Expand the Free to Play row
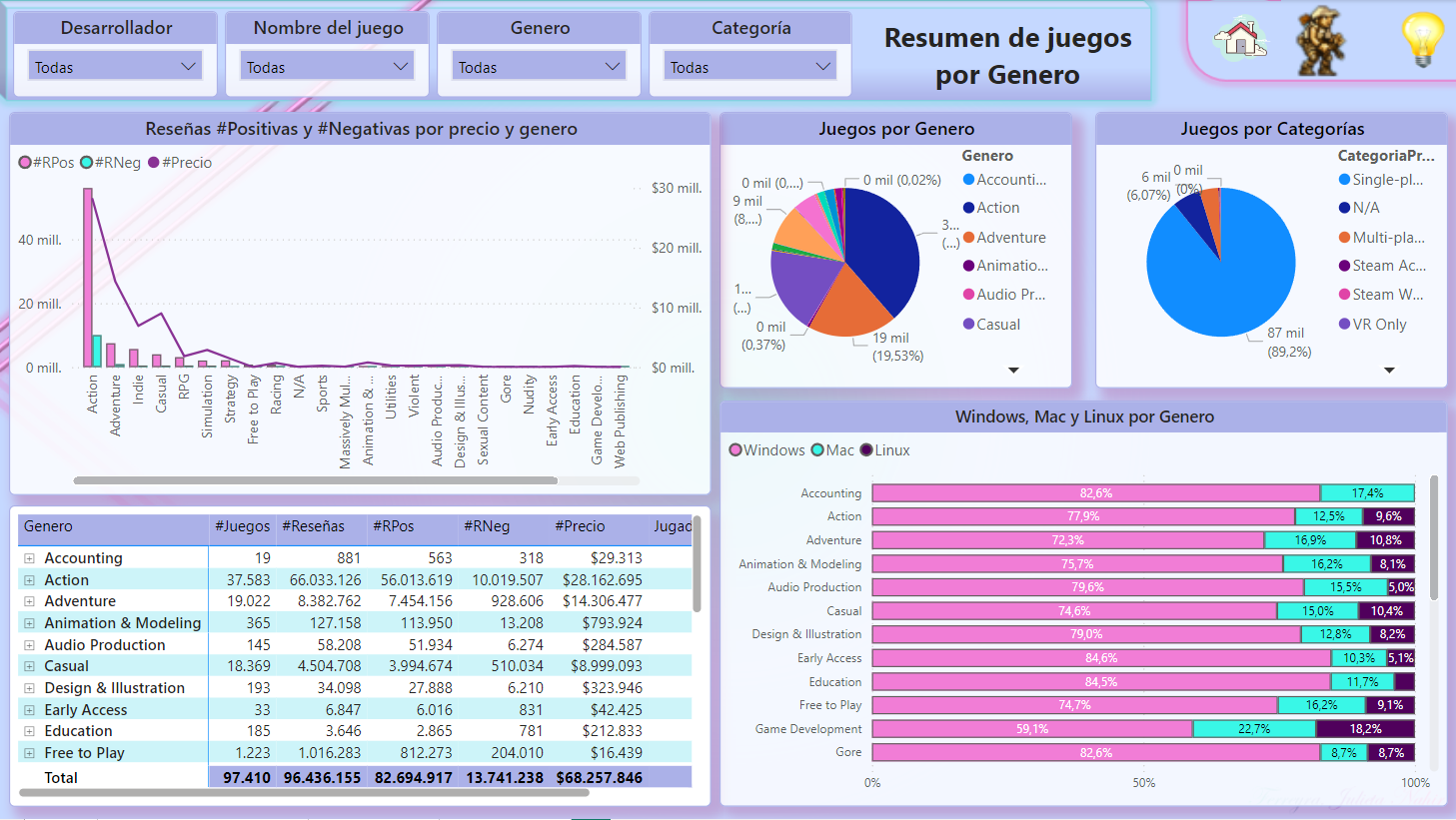The image size is (1456, 820). tap(30, 753)
